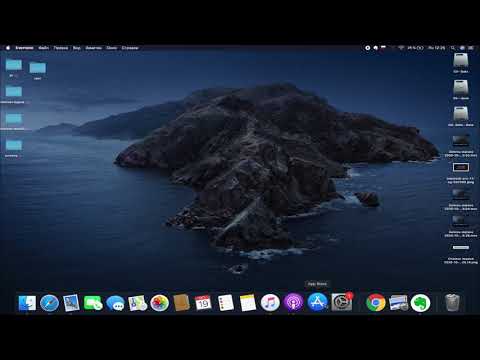The height and width of the screenshot is (360, 480).
Task: Launch FaceTime from the dock
Action: 93,303
